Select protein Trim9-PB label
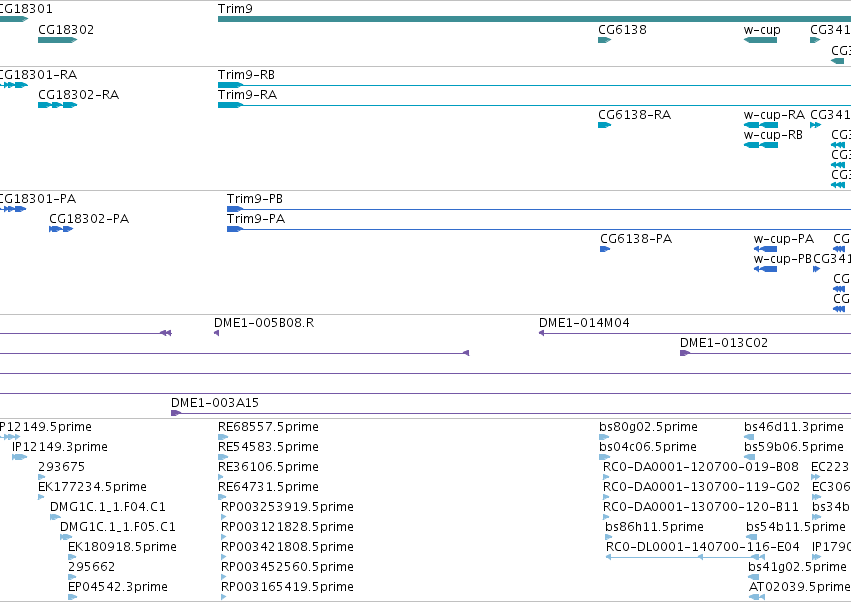Screen dimensions: 851x602 255,199
